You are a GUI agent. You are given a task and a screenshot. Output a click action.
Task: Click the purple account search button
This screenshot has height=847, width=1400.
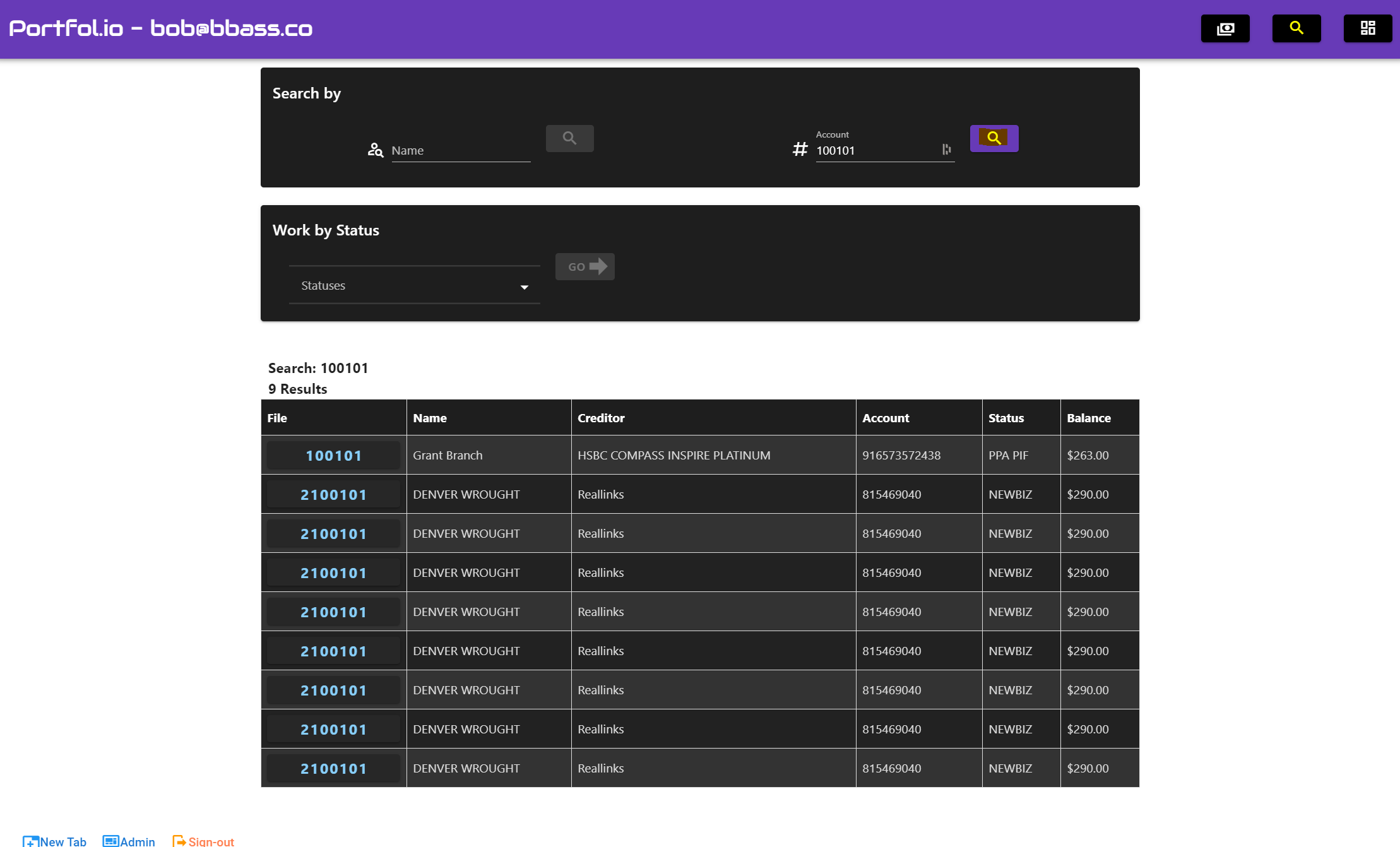point(994,138)
